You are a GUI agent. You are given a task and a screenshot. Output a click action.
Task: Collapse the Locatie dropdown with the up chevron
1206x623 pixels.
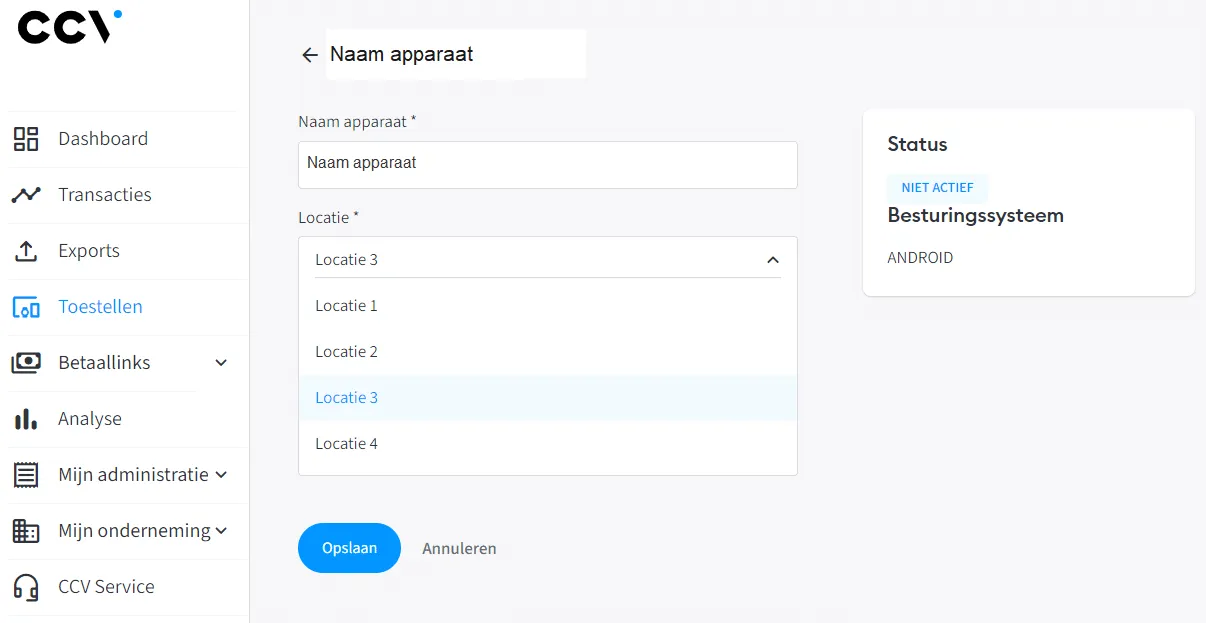tap(772, 260)
